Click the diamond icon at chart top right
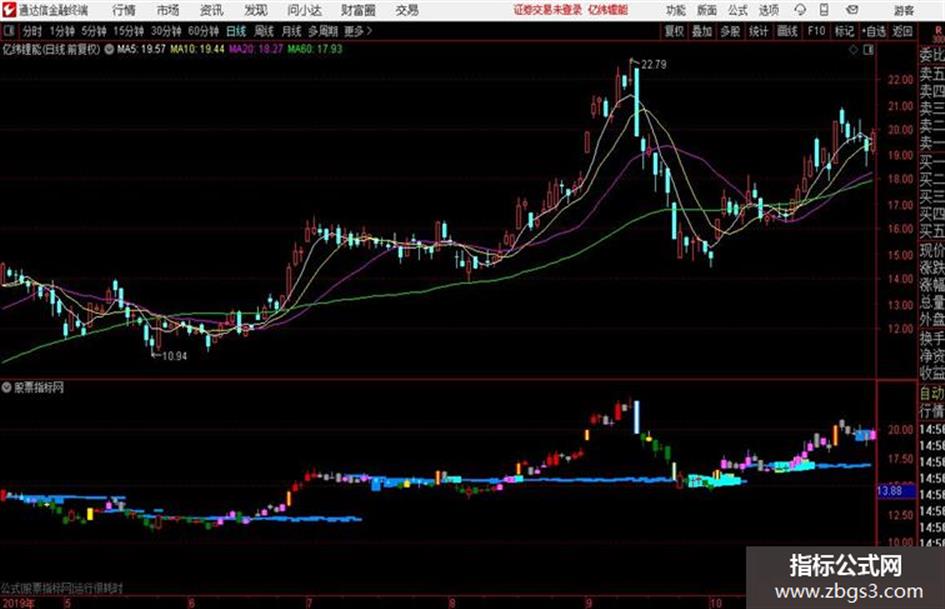This screenshot has height=609, width=945. (853, 50)
